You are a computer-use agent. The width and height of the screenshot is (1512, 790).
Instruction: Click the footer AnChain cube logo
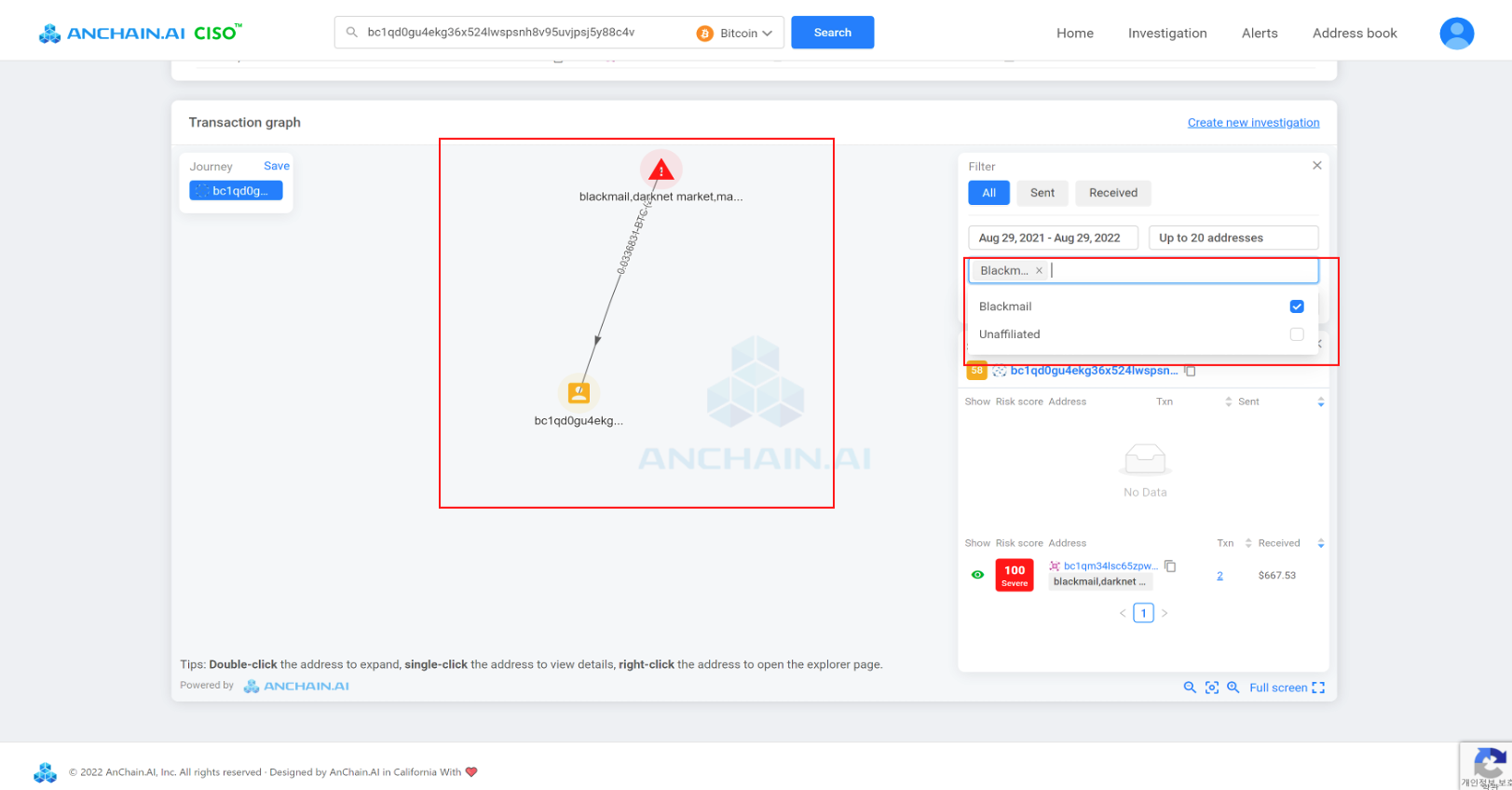[45, 772]
